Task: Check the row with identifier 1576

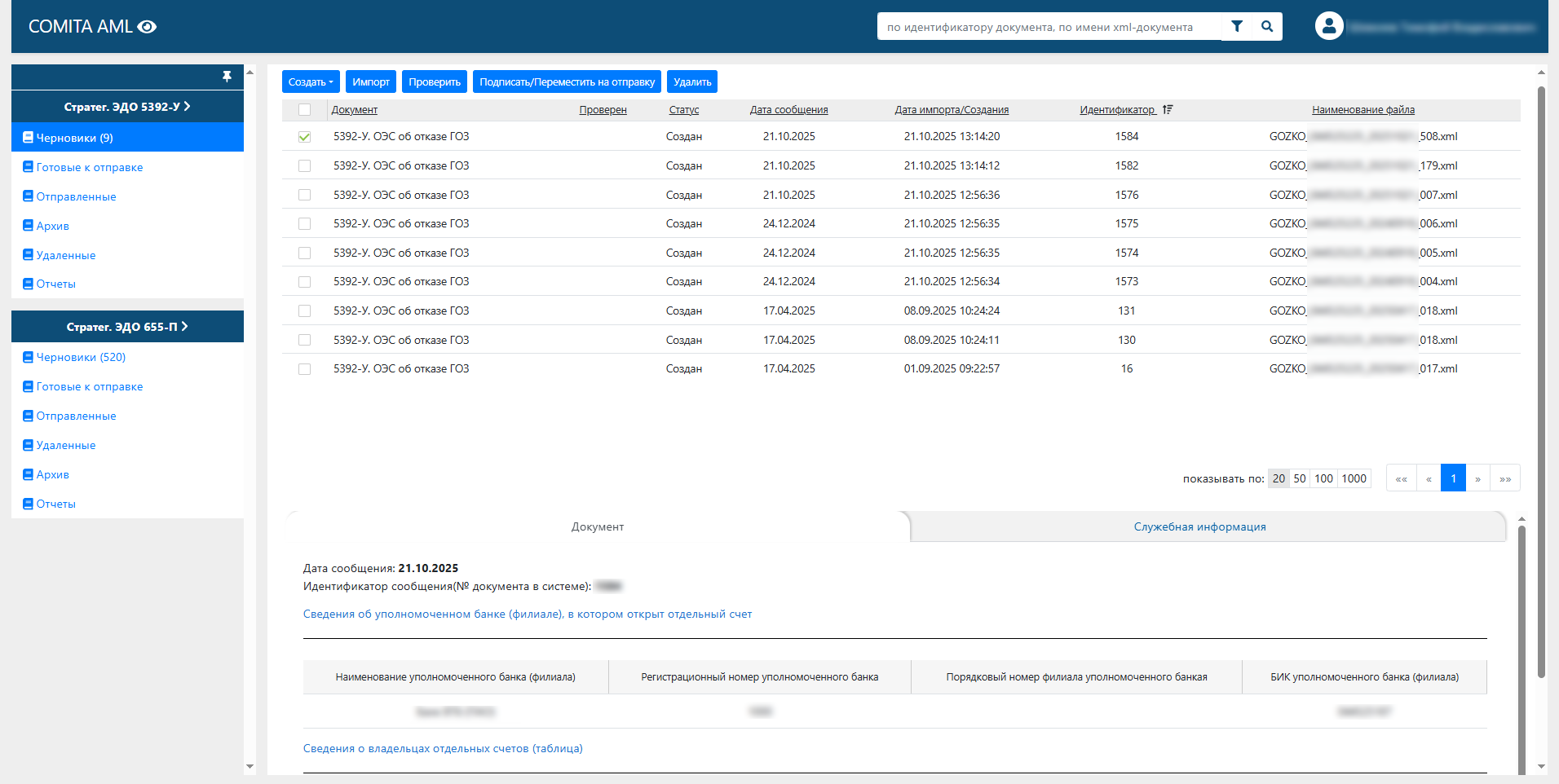Action: pos(304,195)
